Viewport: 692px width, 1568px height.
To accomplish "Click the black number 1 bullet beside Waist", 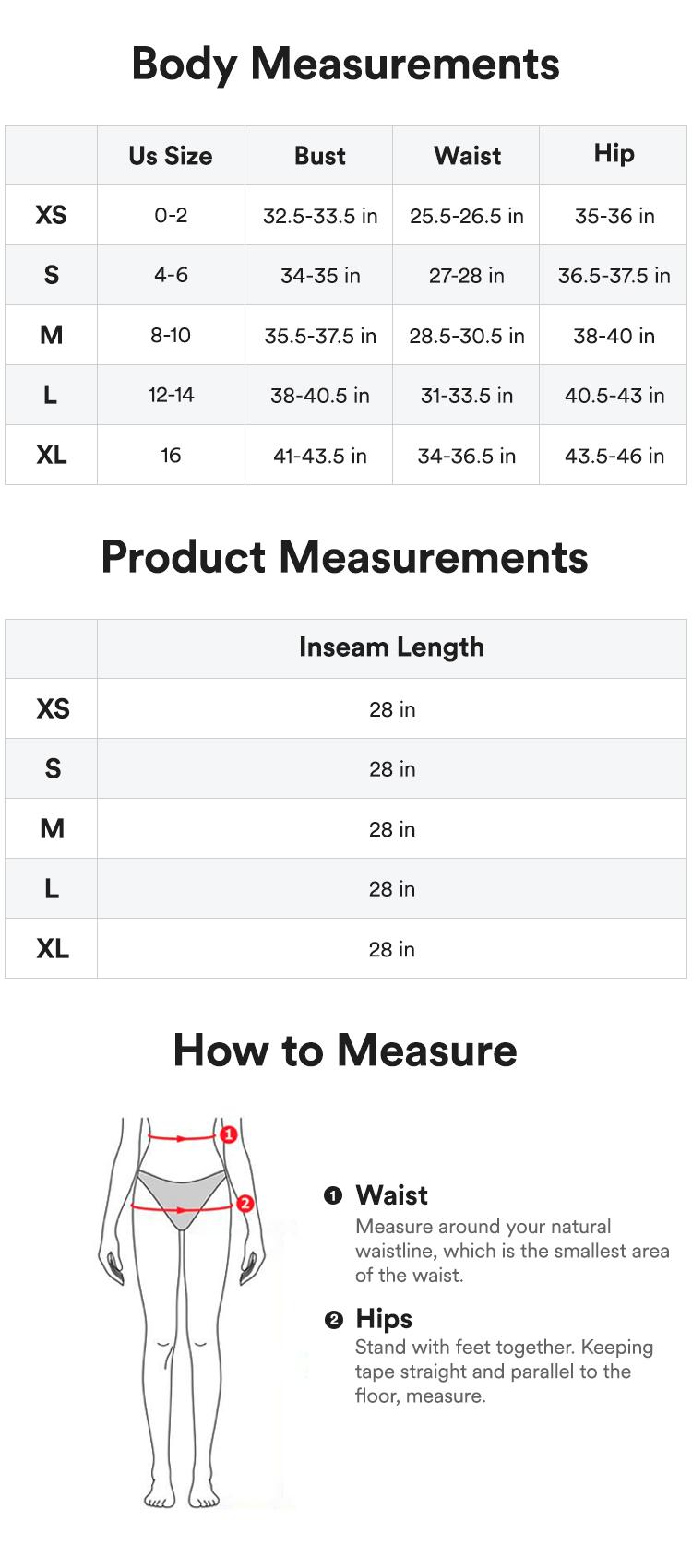I will pos(333,1195).
